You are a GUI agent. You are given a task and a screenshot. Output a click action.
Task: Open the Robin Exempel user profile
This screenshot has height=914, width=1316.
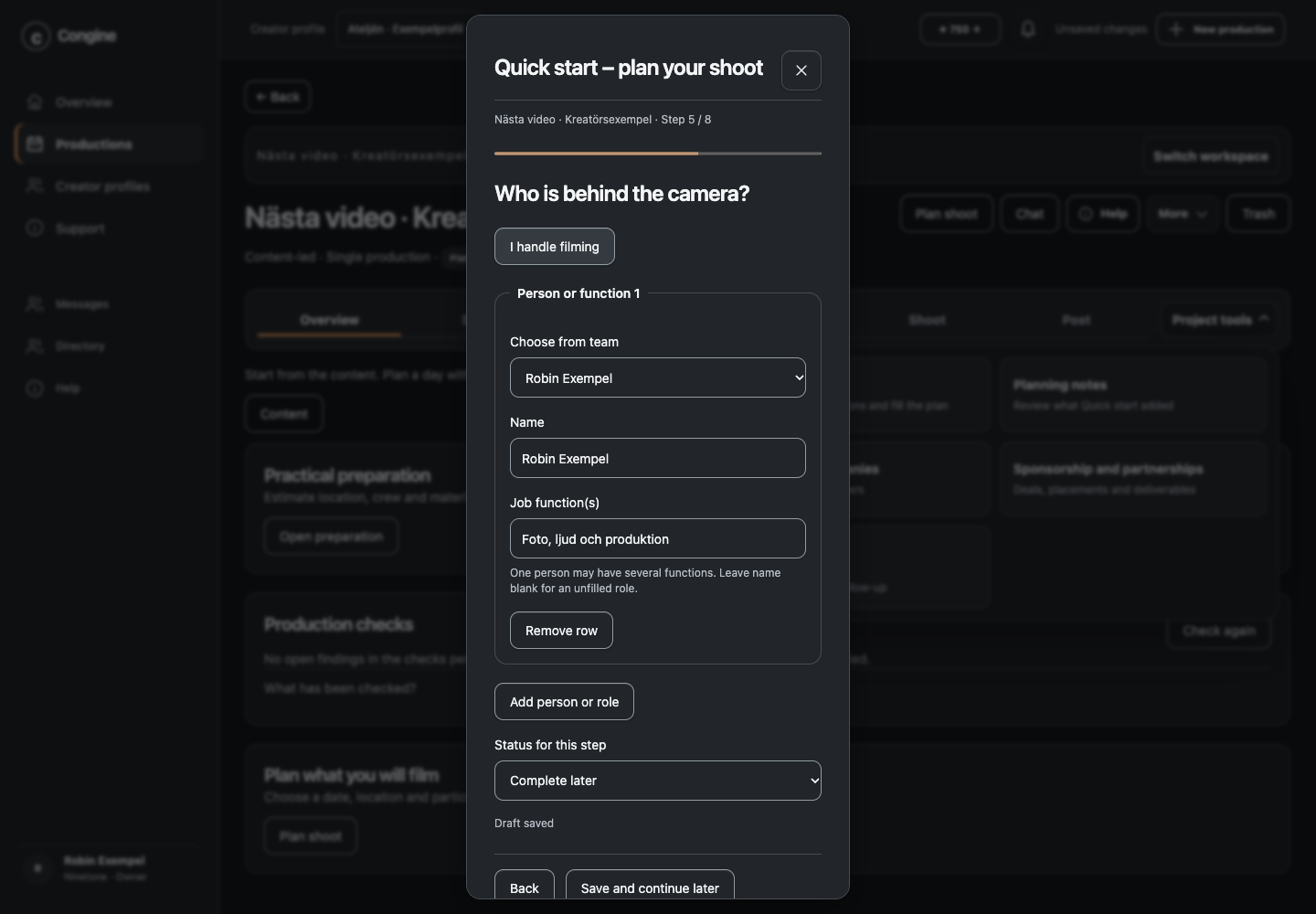pyautogui.click(x=110, y=868)
